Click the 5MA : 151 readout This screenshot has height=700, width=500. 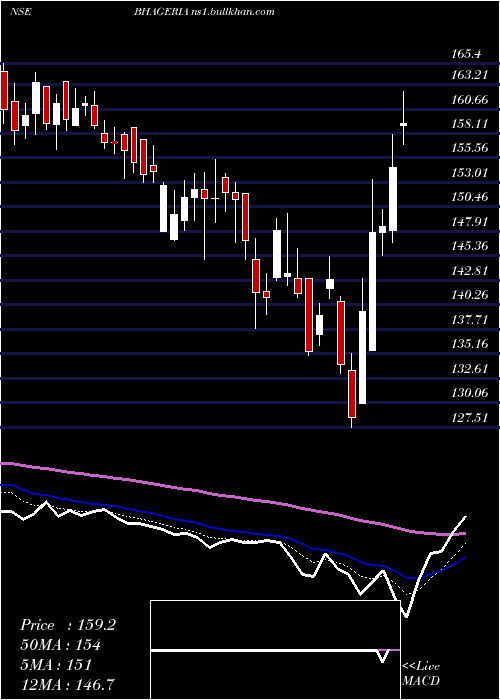pos(56,665)
